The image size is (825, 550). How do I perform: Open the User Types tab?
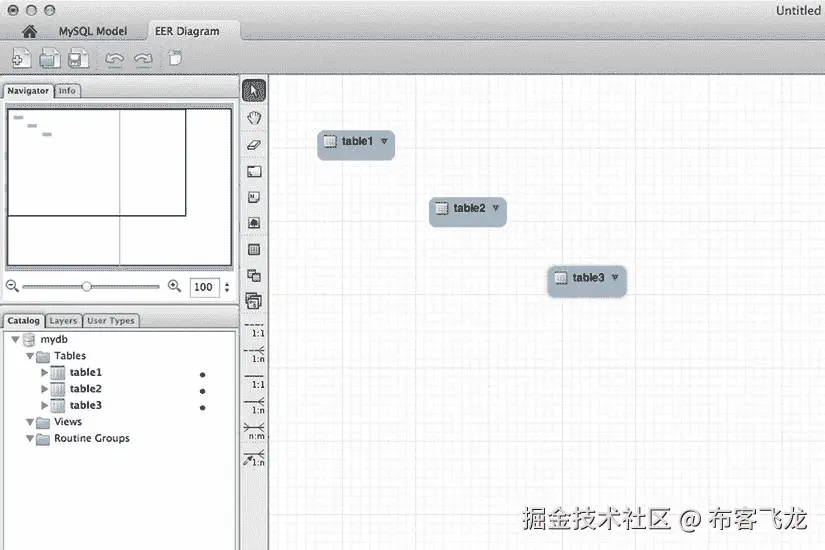click(110, 321)
